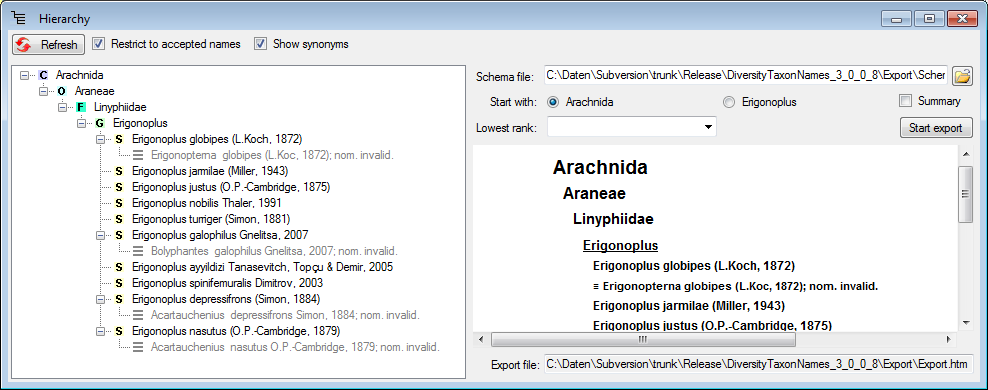
Task: Click preview scroll right arrow
Action: [x=949, y=340]
